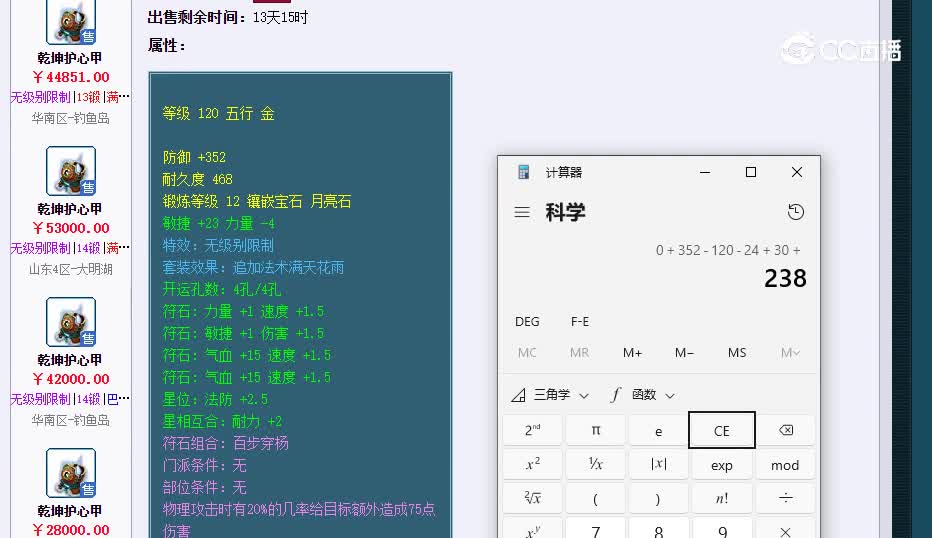932x538 pixels.
Task: Expand the trigonometry (三角学) dropdown
Action: click(550, 395)
